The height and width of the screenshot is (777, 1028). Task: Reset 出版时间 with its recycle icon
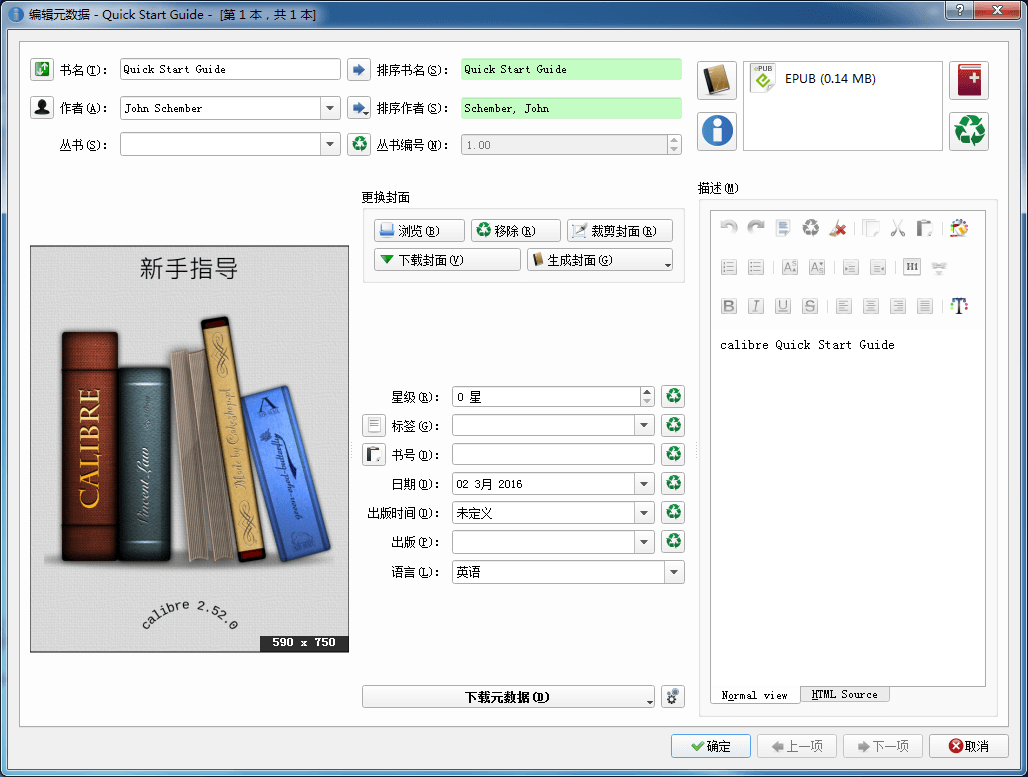pos(673,512)
